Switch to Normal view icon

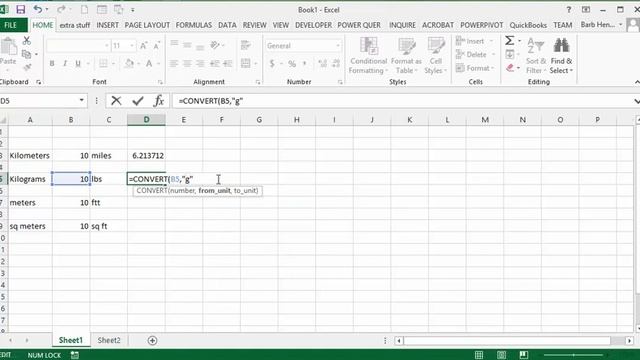[479, 355]
